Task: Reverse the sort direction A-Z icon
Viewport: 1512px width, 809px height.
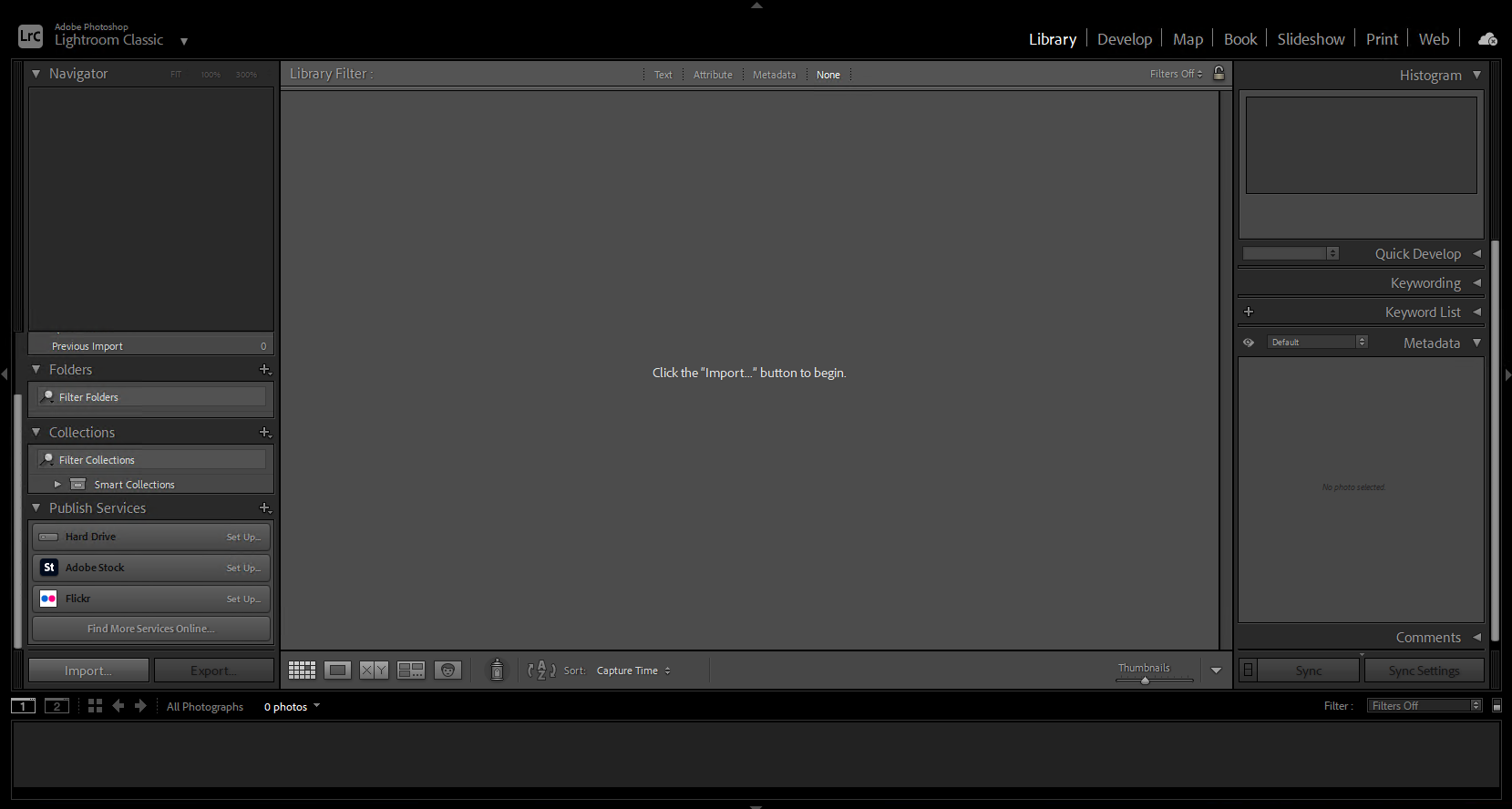Action: (x=541, y=671)
